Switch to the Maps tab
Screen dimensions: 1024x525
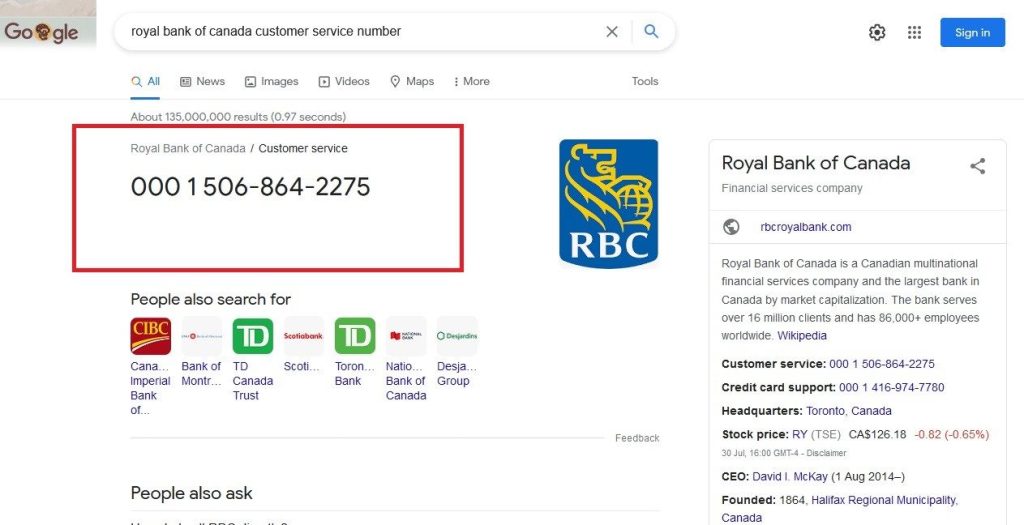coord(412,82)
